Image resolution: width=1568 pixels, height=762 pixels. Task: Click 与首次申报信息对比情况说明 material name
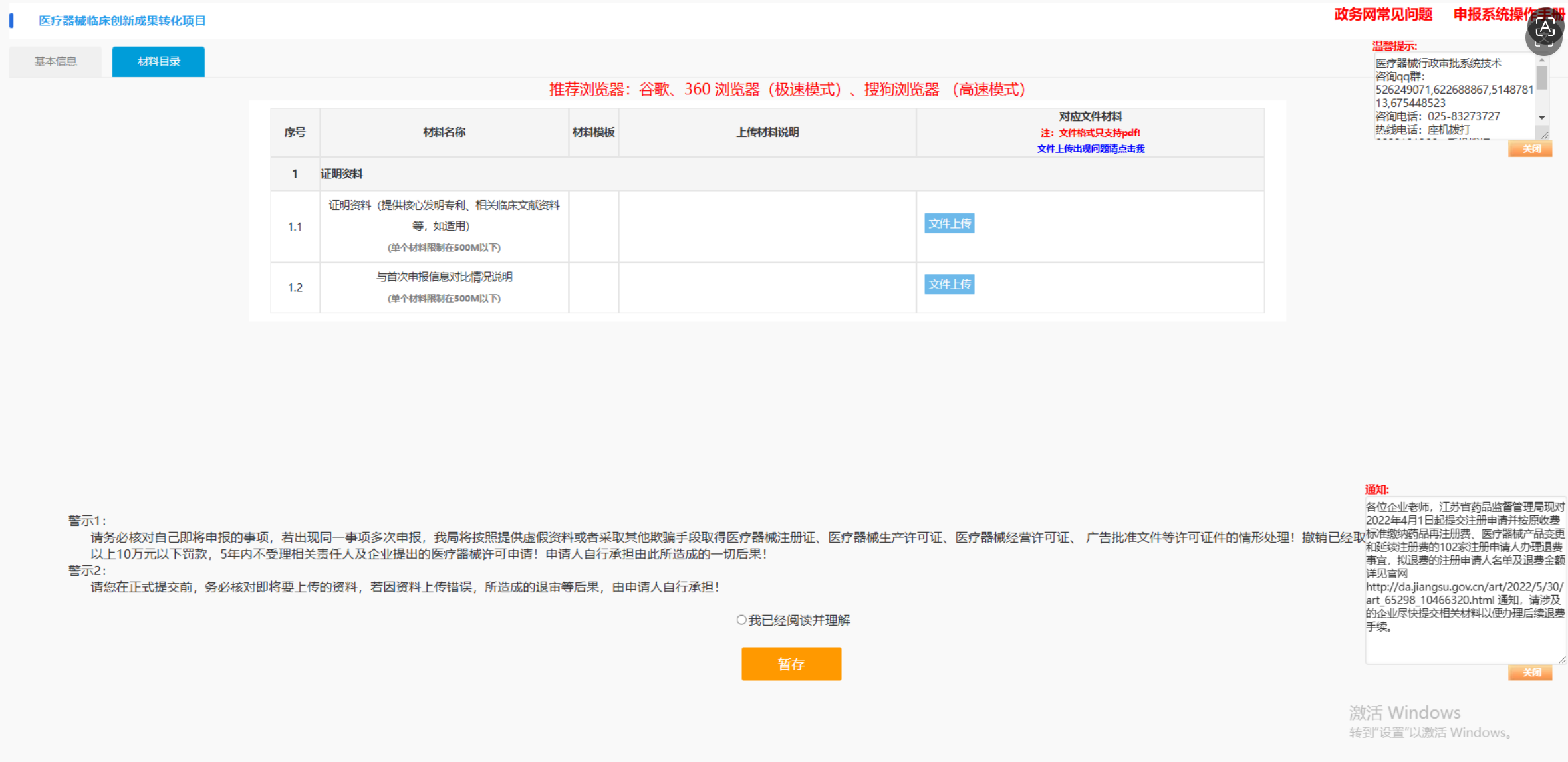point(444,277)
